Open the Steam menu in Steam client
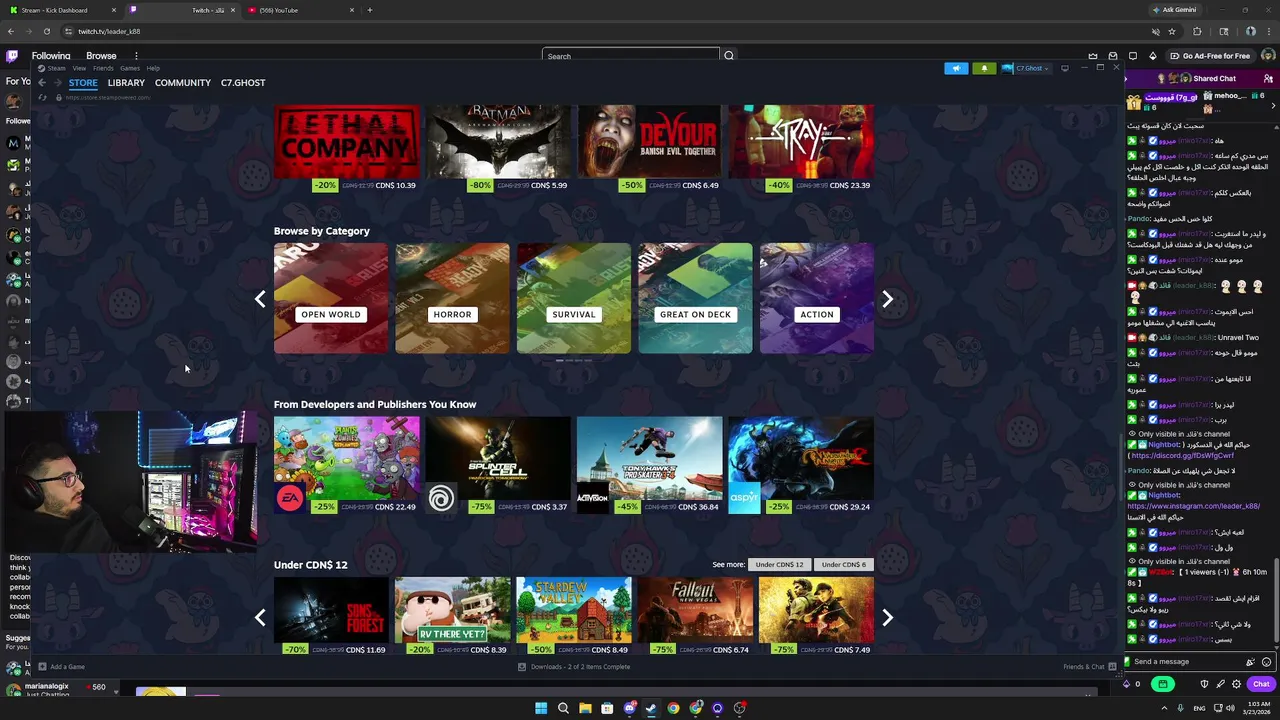Image resolution: width=1280 pixels, height=720 pixels. [x=56, y=68]
